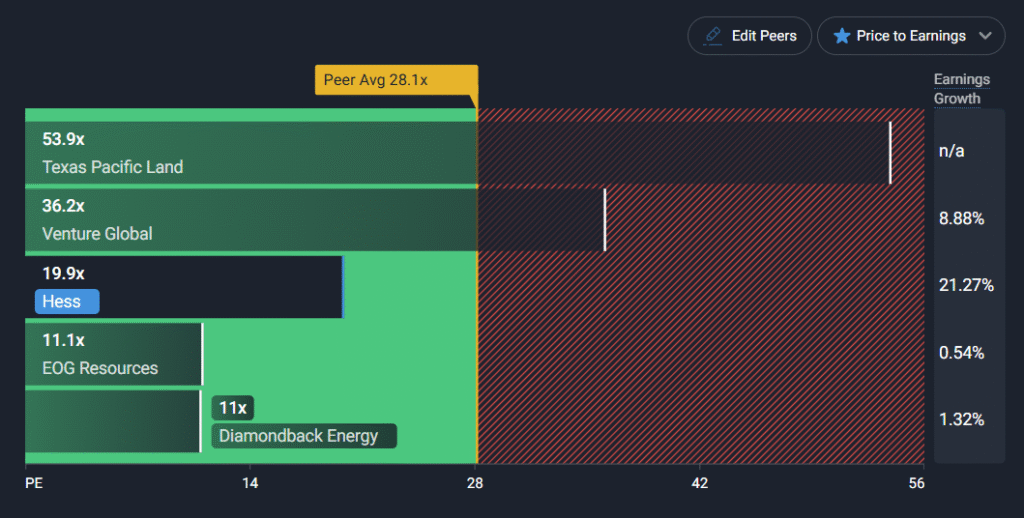This screenshot has height=518, width=1024.
Task: Click the pencil icon in Edit Peers
Action: (713, 35)
